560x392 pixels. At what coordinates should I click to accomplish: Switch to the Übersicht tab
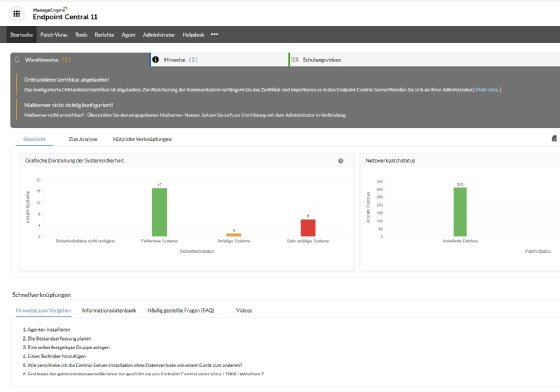pyautogui.click(x=35, y=139)
